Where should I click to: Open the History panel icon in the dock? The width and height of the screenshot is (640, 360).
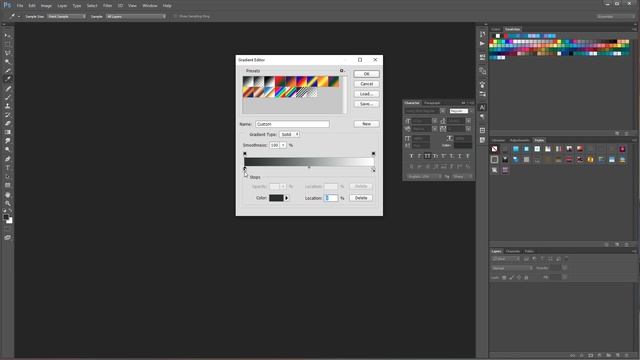tap(482, 35)
